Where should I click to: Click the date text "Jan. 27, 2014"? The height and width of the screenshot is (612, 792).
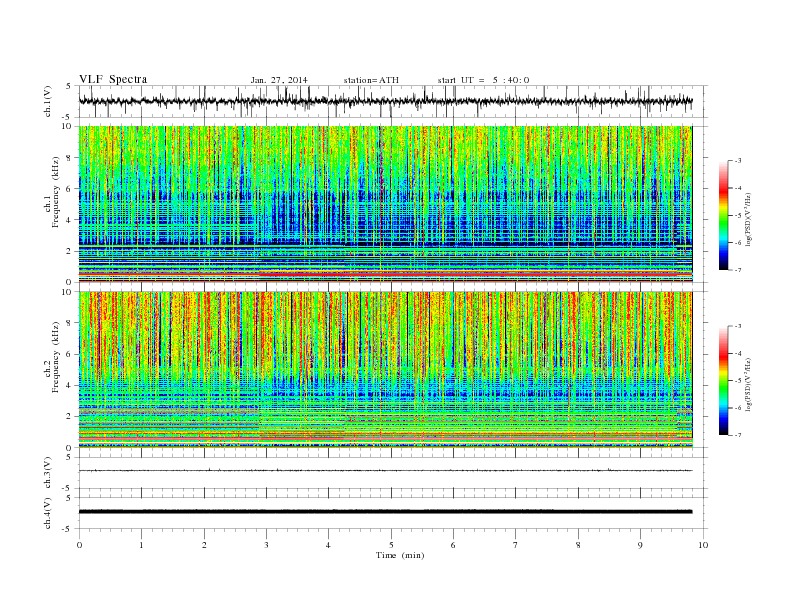tap(279, 80)
